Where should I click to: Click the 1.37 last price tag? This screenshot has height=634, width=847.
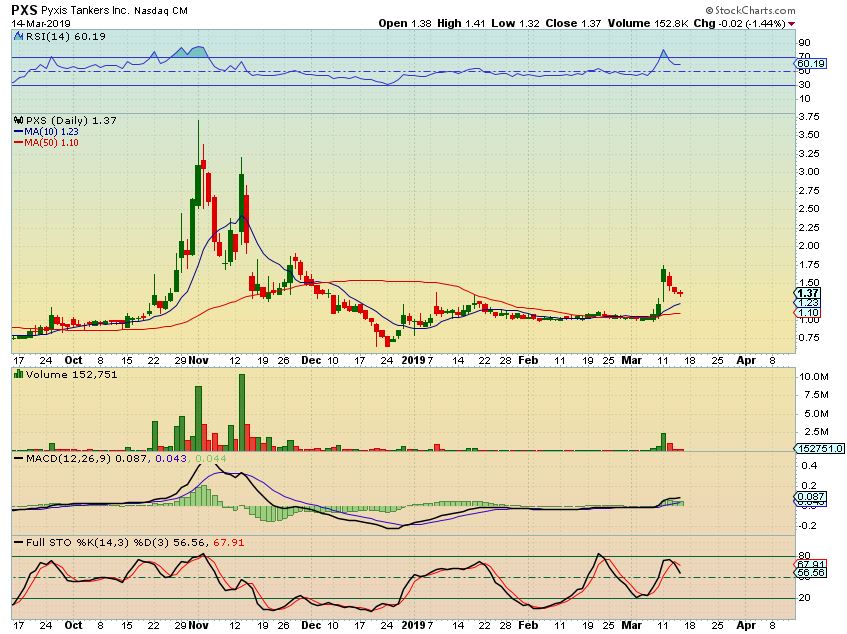coord(808,292)
